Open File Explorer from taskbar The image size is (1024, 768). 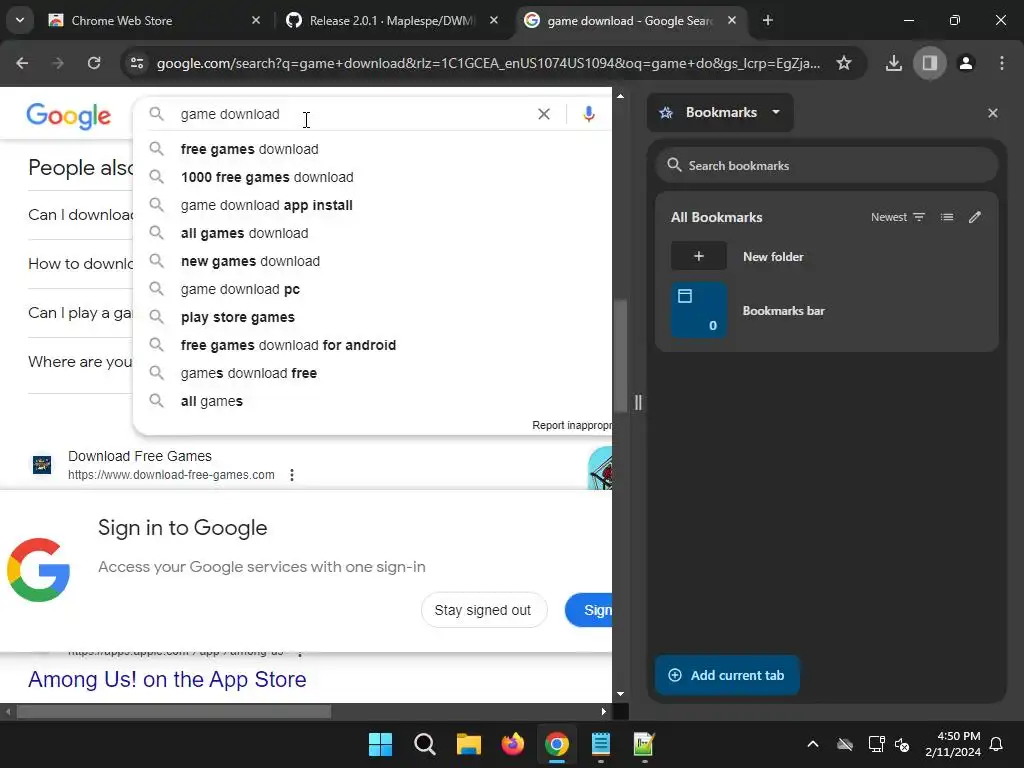point(468,744)
